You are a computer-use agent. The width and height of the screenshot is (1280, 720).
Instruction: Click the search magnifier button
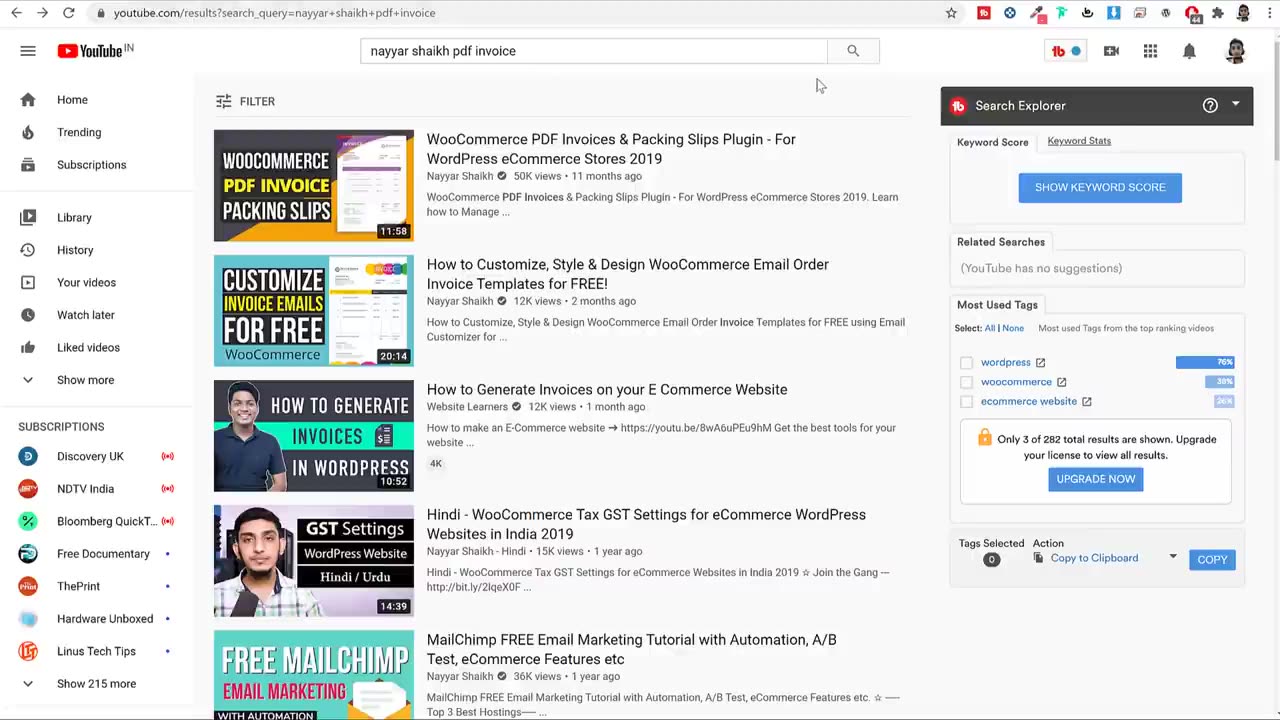point(853,51)
